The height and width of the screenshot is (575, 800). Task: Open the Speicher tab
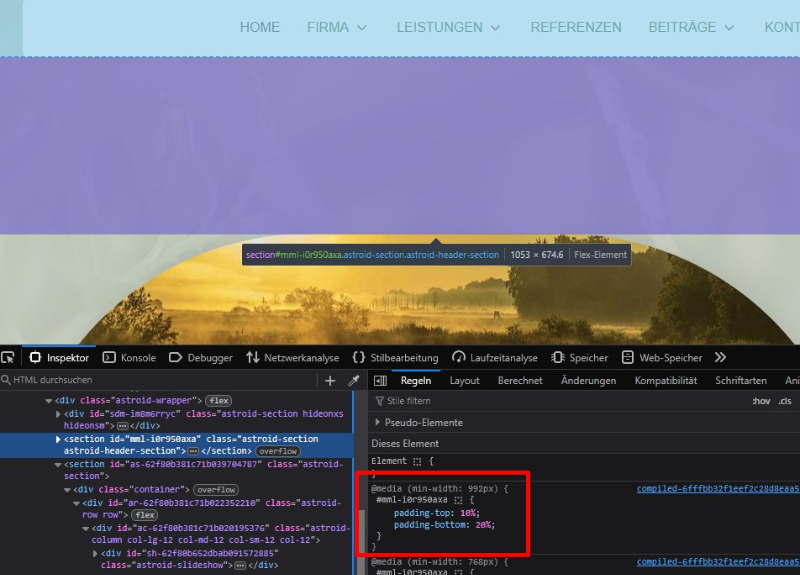pos(580,358)
